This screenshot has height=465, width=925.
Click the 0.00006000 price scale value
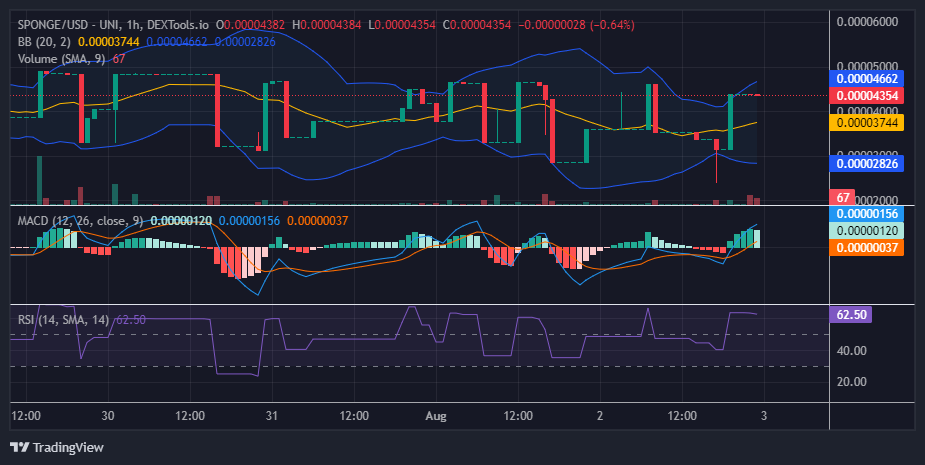coord(867,22)
